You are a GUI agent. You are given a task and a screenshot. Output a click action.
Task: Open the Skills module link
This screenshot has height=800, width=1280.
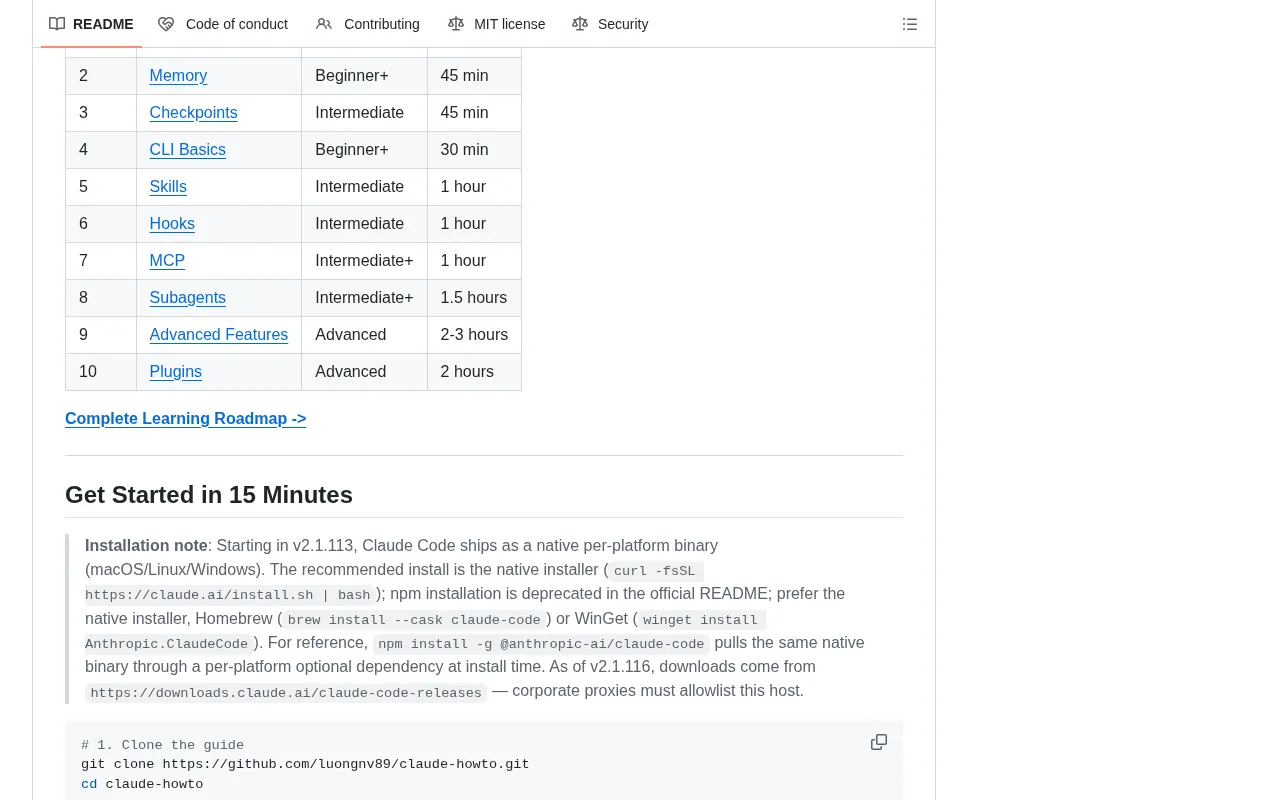[x=168, y=186]
